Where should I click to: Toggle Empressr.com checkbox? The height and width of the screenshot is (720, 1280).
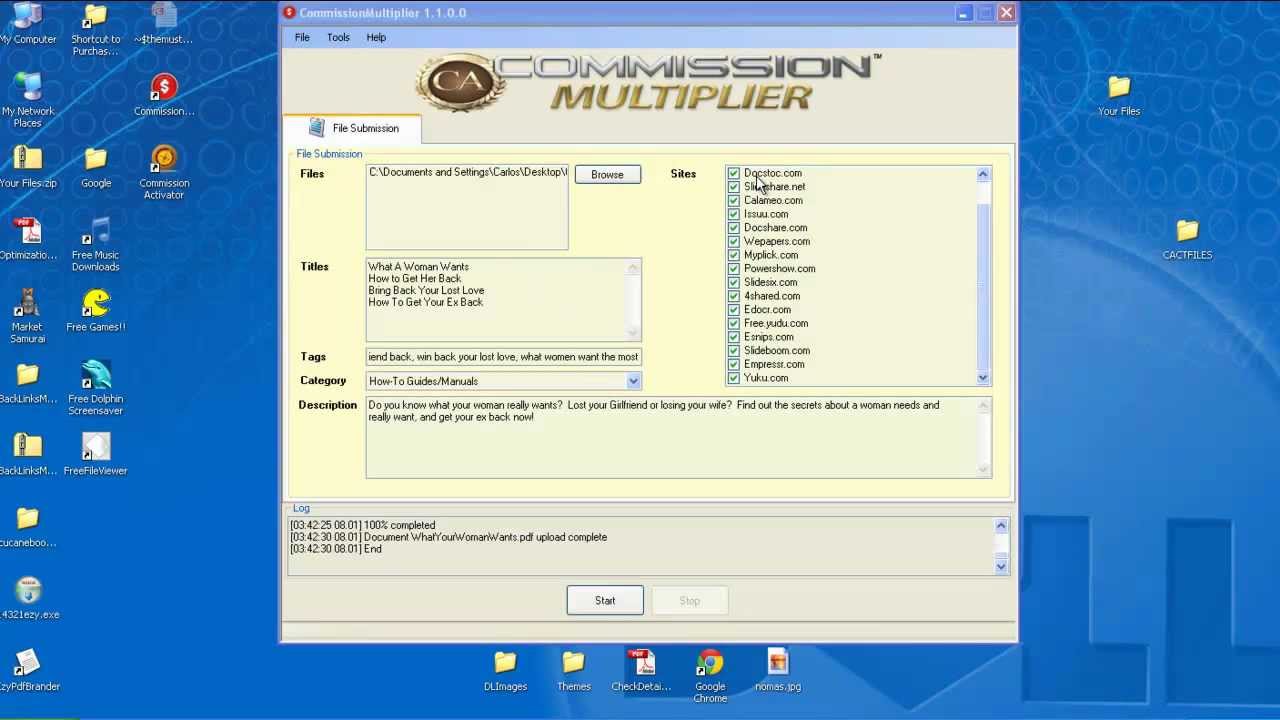(734, 364)
